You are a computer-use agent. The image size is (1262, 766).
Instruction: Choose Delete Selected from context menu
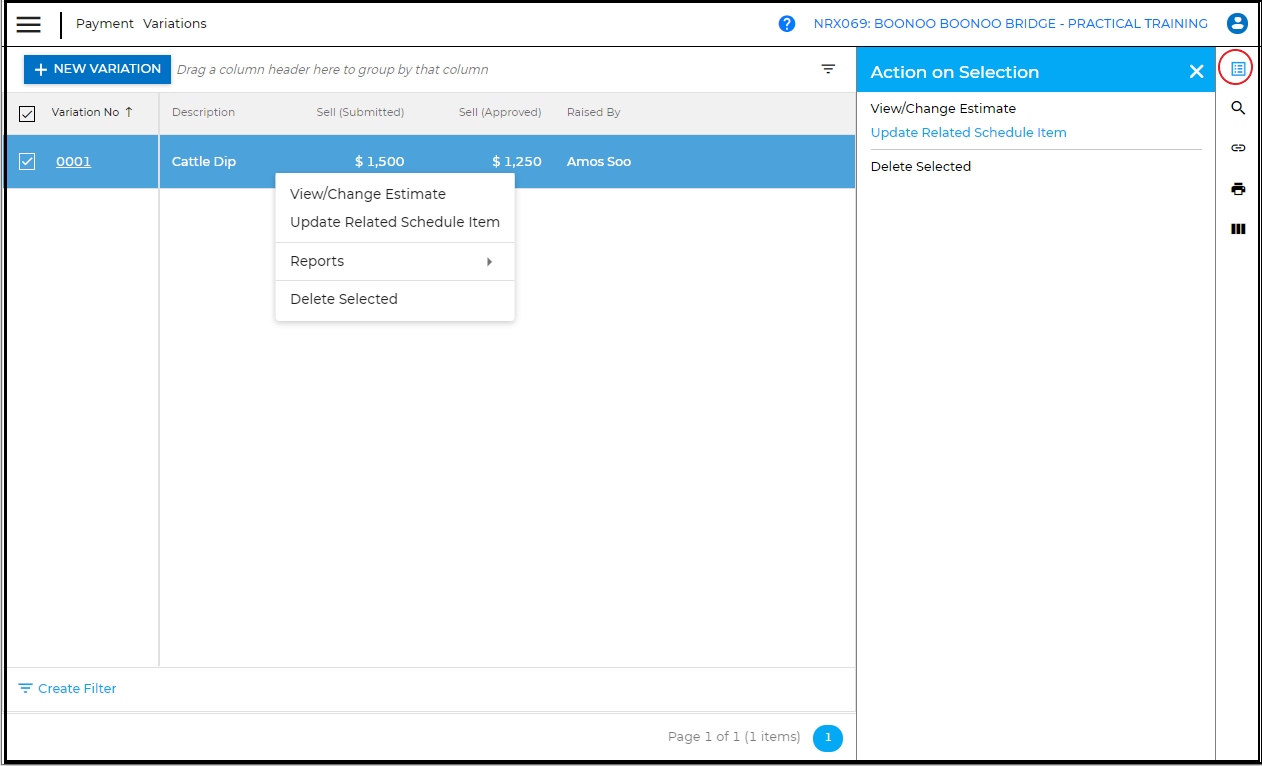[343, 299]
